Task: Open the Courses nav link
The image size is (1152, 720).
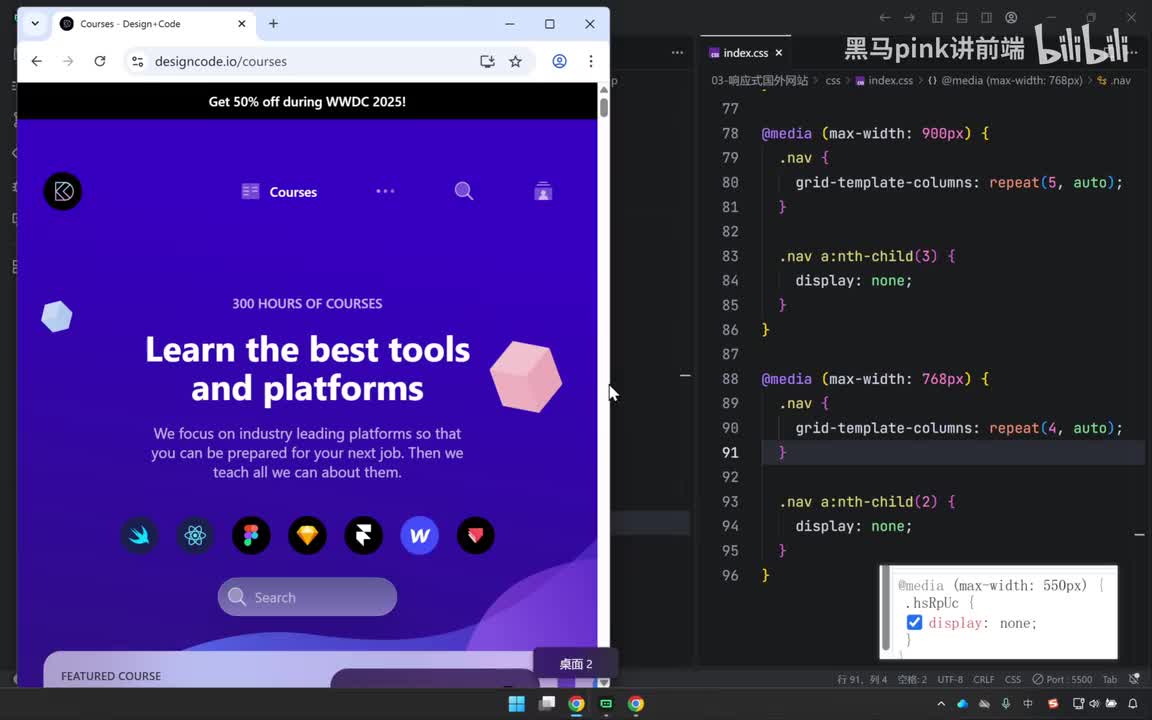Action: point(279,192)
